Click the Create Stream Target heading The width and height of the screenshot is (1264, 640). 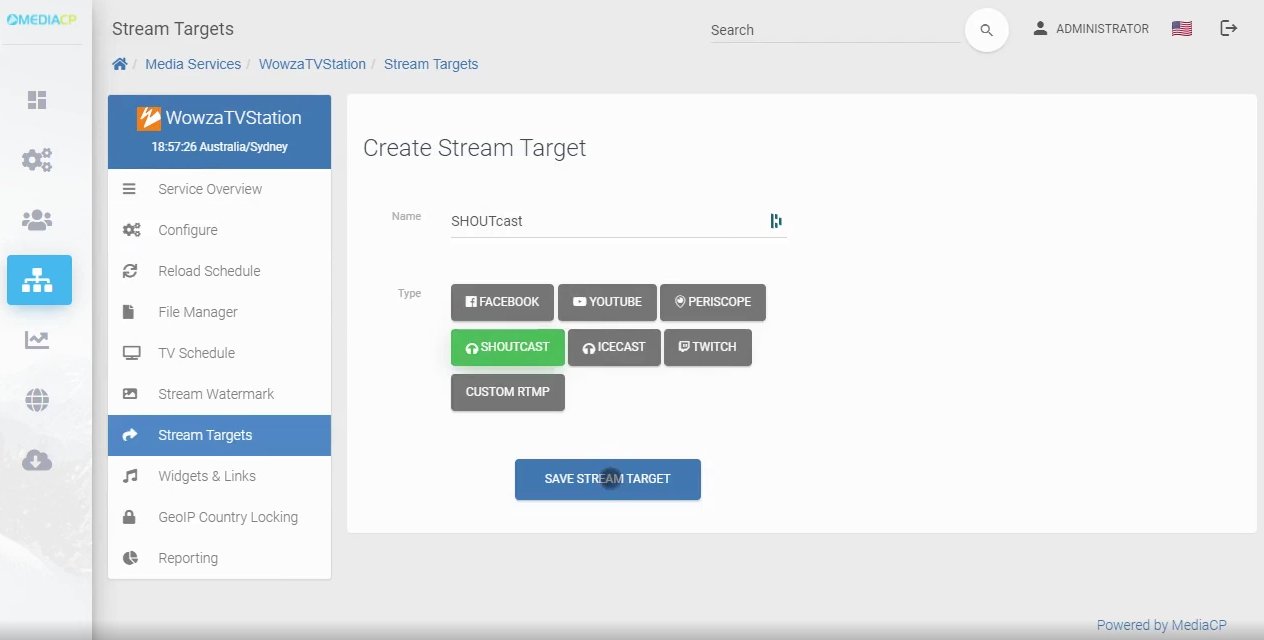pyautogui.click(x=474, y=148)
